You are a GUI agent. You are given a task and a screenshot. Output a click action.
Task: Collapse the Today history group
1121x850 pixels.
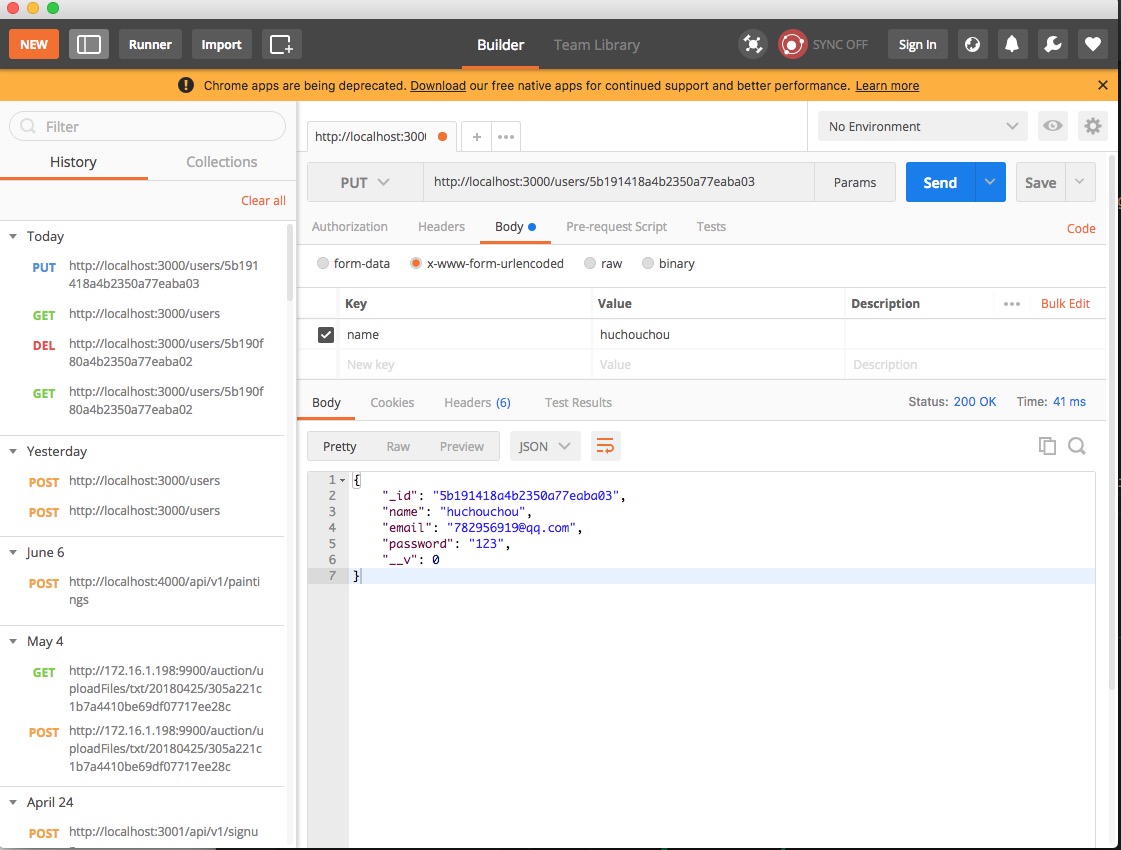[x=13, y=236]
